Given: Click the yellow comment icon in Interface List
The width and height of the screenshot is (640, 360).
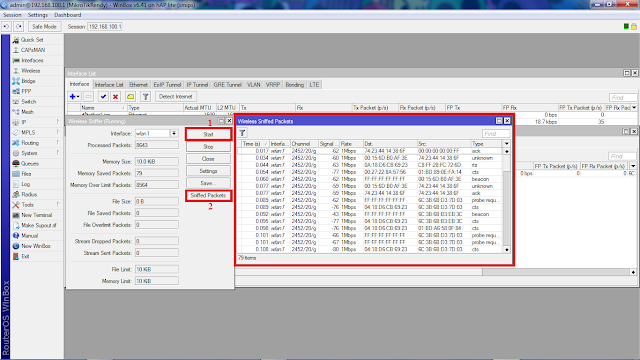Looking at the screenshot, I should [x=130, y=97].
